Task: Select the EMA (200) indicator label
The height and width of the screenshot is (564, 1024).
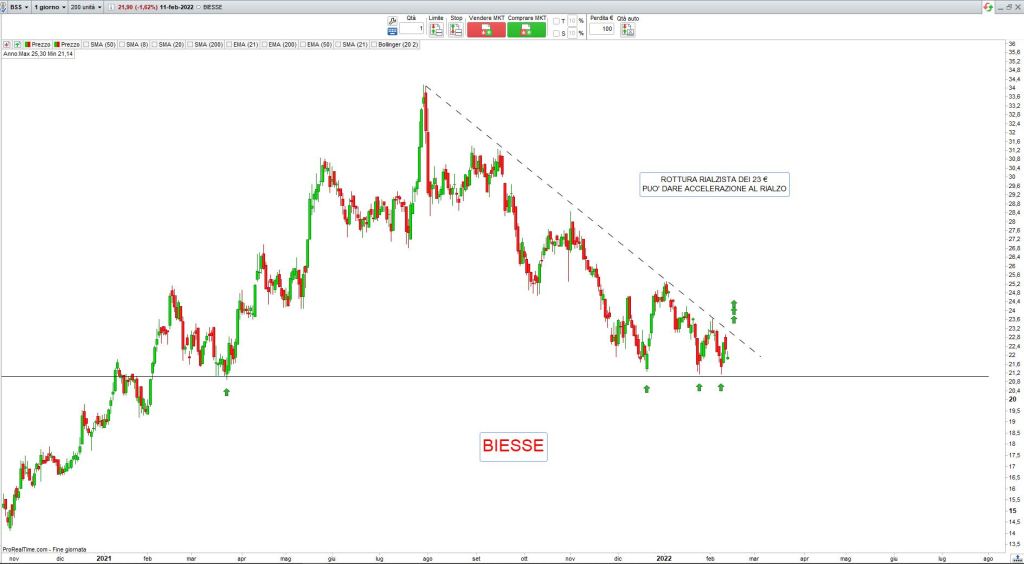Action: point(283,44)
